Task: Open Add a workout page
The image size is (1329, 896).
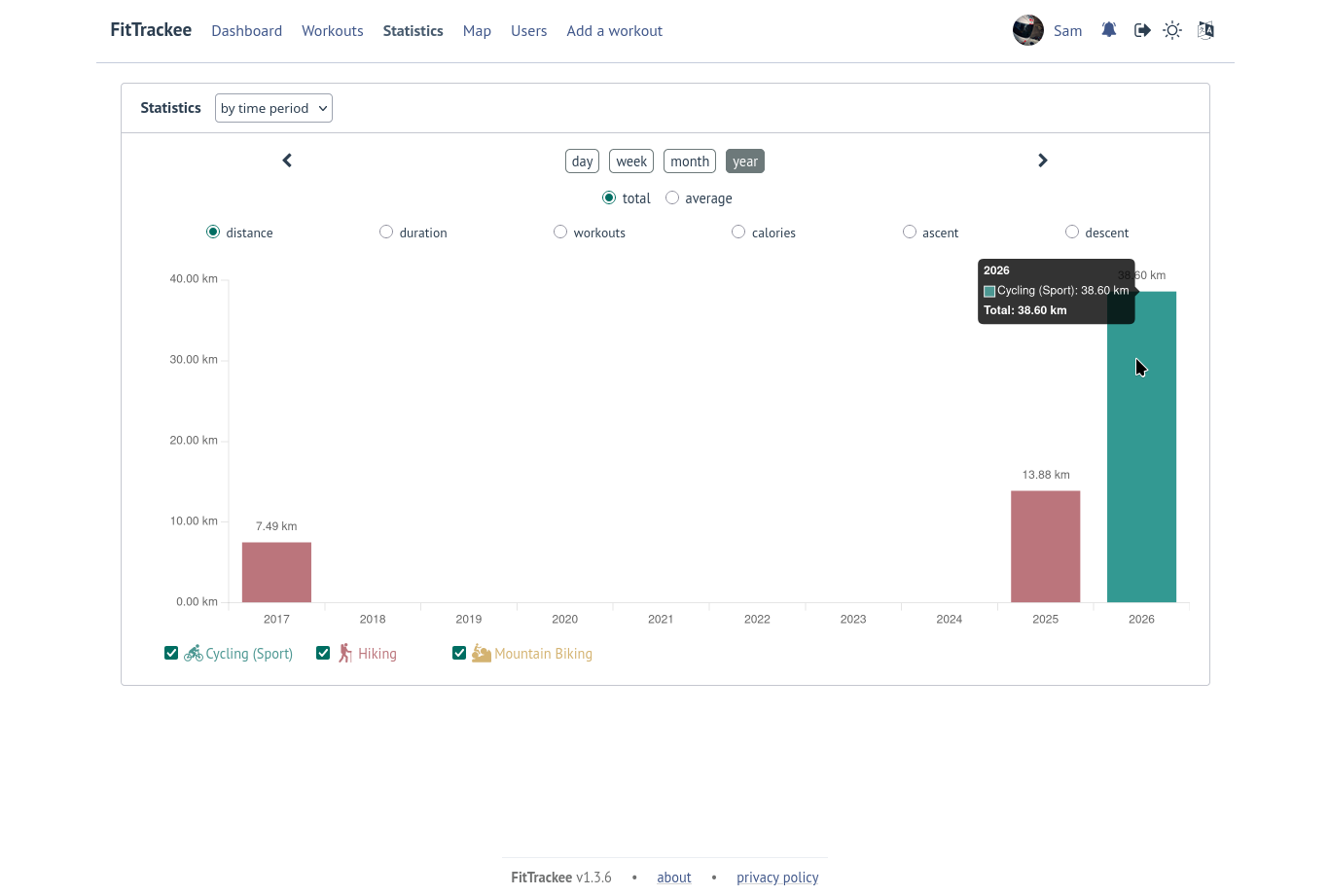Action: click(x=615, y=31)
